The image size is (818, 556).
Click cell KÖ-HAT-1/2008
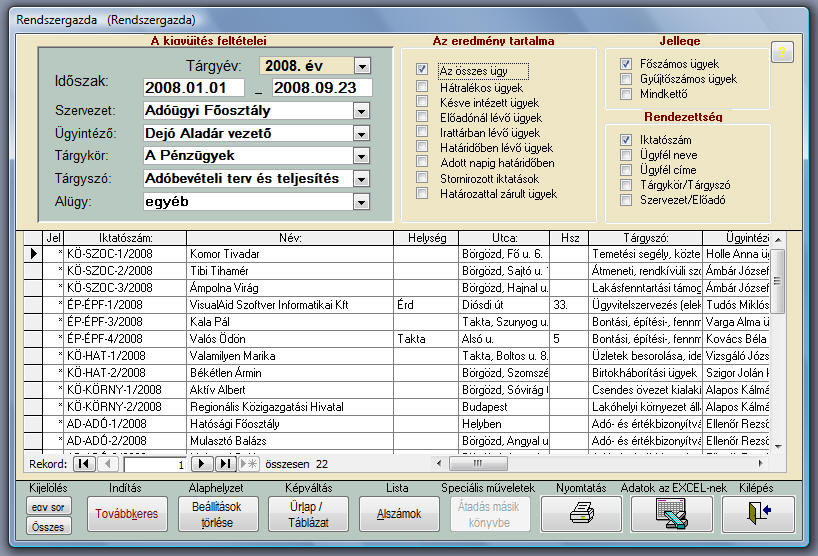125,356
